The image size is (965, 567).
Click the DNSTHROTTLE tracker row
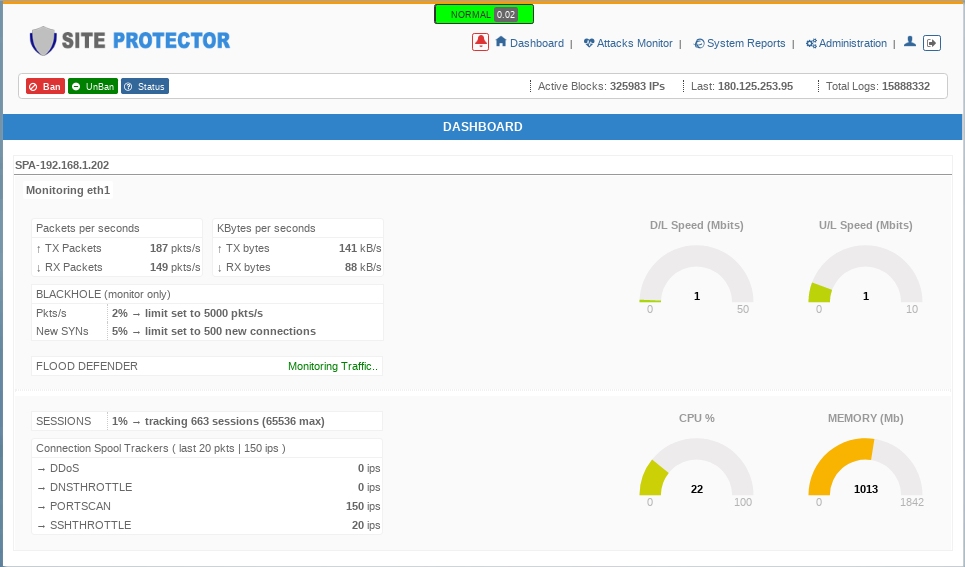[x=207, y=487]
